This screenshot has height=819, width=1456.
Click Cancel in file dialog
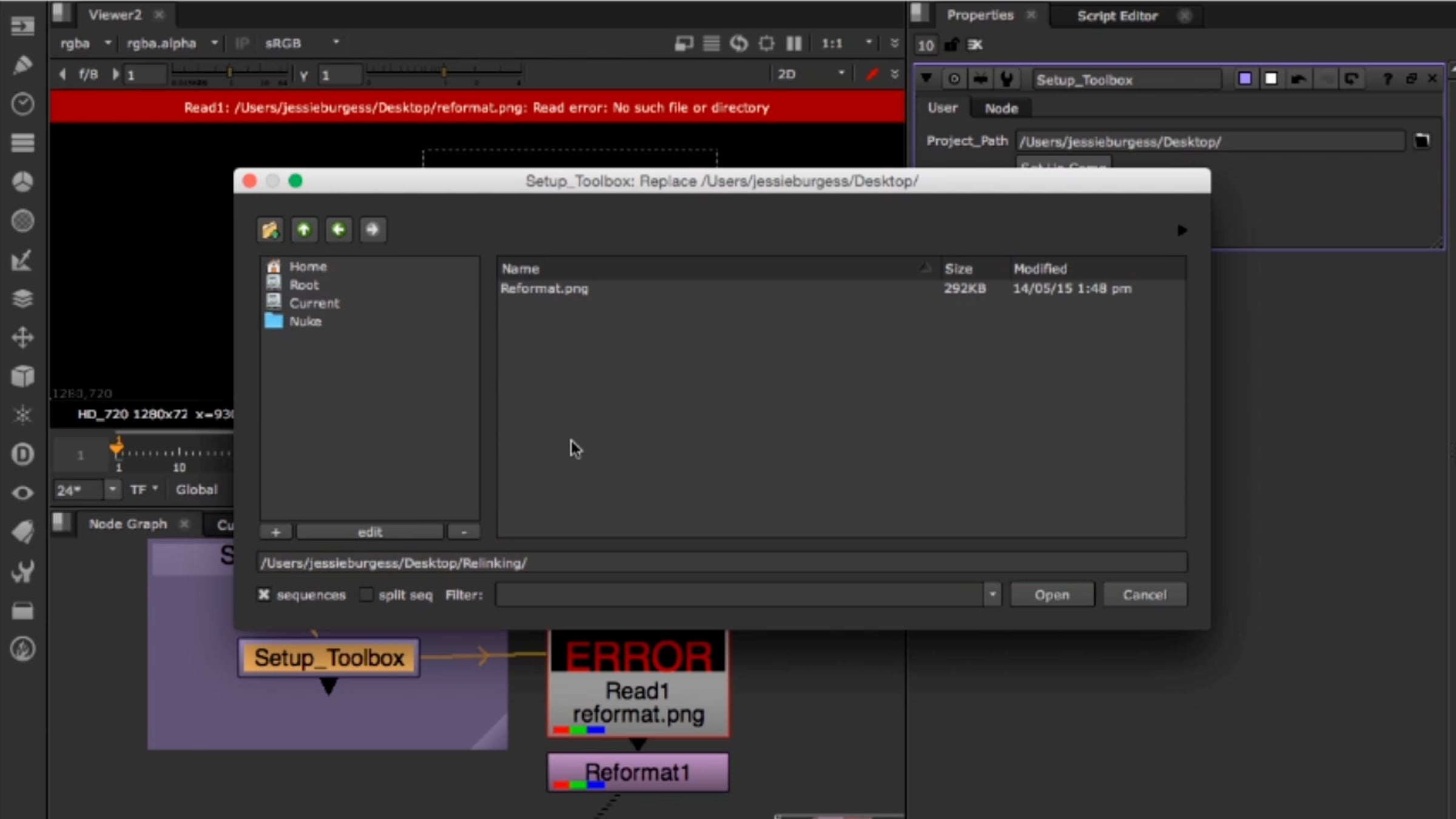pos(1144,595)
